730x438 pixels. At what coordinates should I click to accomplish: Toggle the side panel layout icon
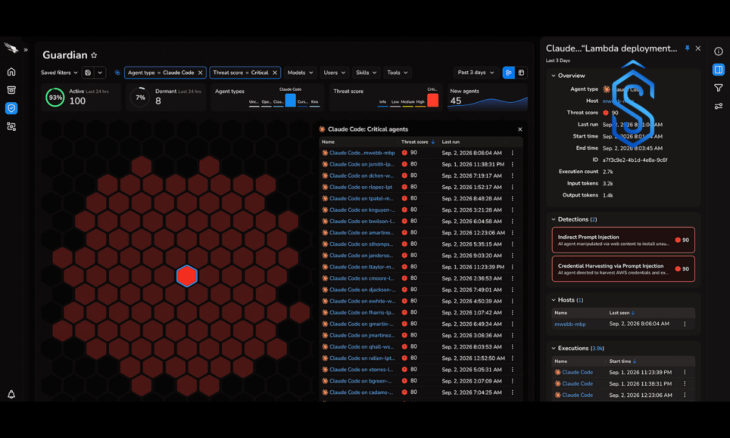(x=718, y=70)
